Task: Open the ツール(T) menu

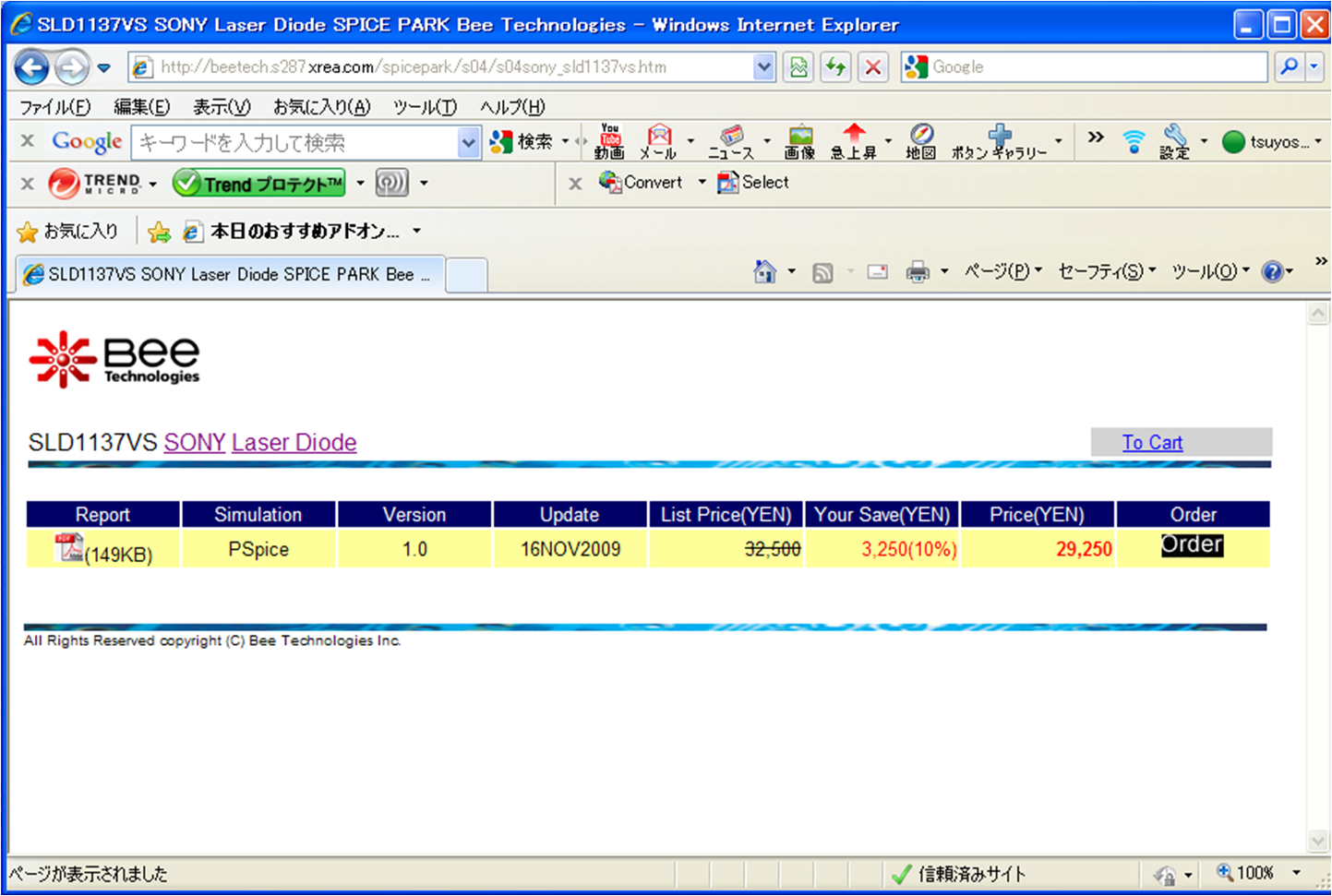Action: [425, 107]
